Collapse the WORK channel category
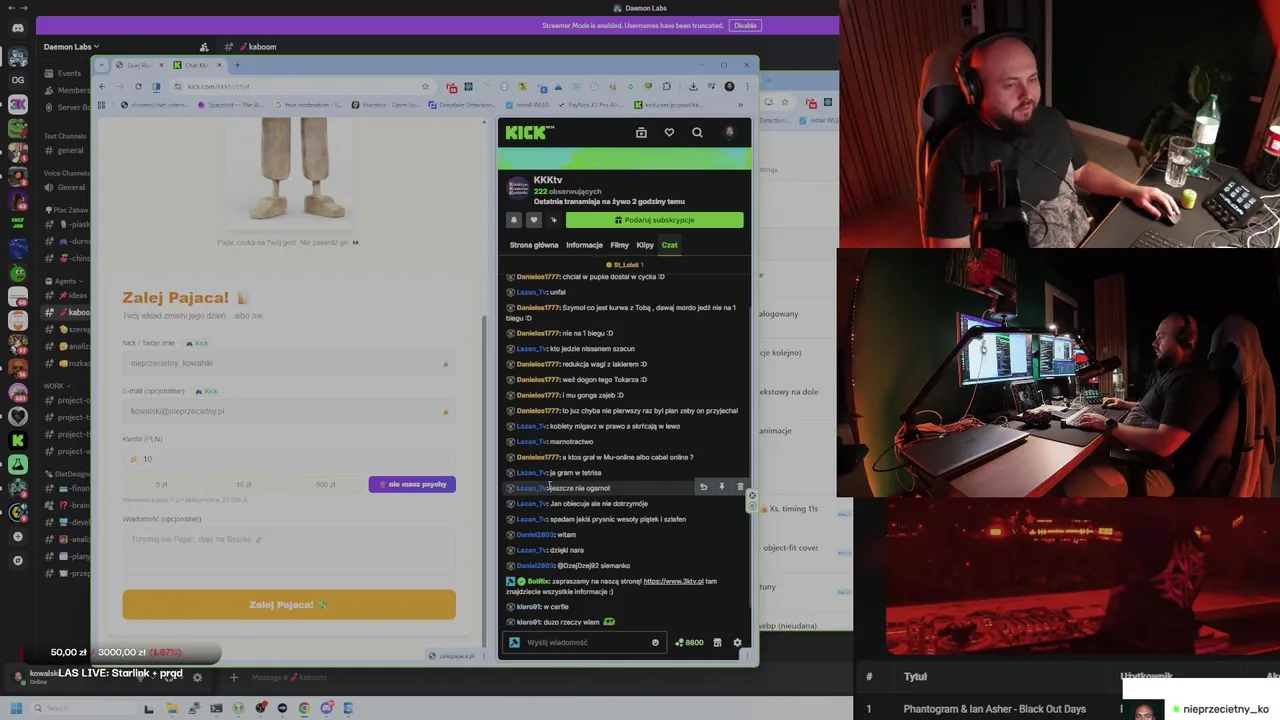 pos(56,386)
